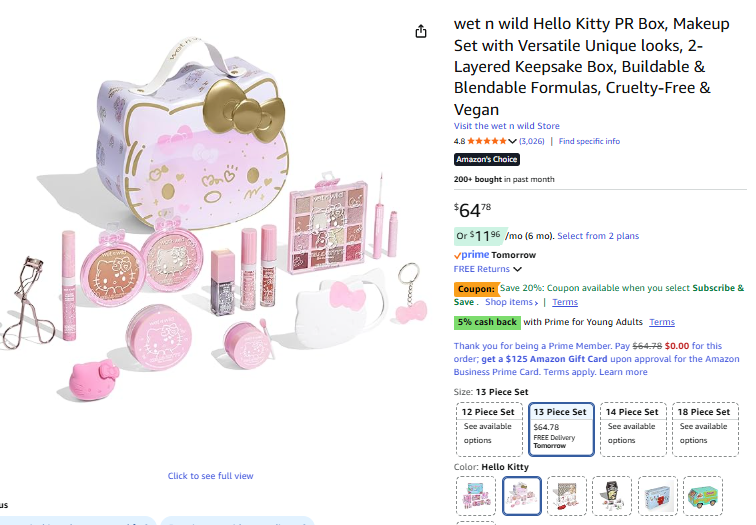Open the Shop items arrow link
Screen dimensions: 756x525
512,302
